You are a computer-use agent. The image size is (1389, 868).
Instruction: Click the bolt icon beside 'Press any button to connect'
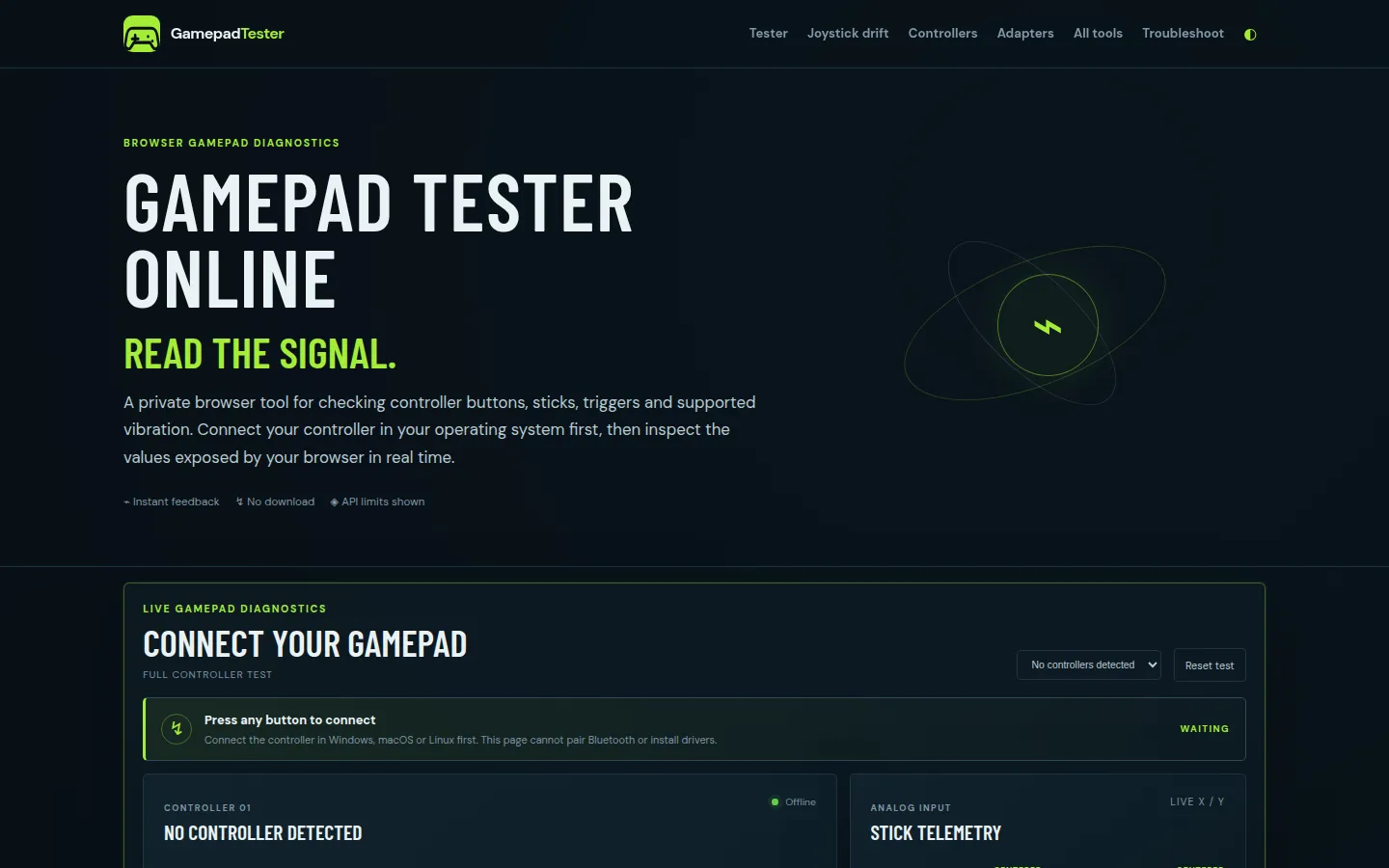[x=177, y=729]
